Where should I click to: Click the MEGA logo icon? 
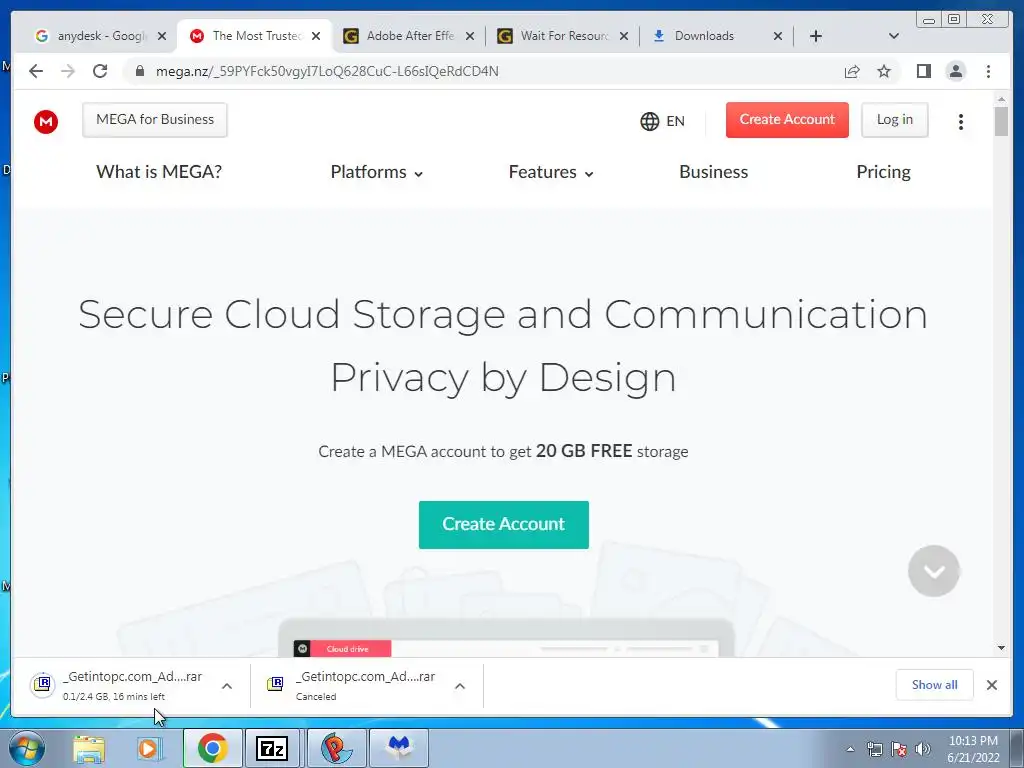[46, 121]
